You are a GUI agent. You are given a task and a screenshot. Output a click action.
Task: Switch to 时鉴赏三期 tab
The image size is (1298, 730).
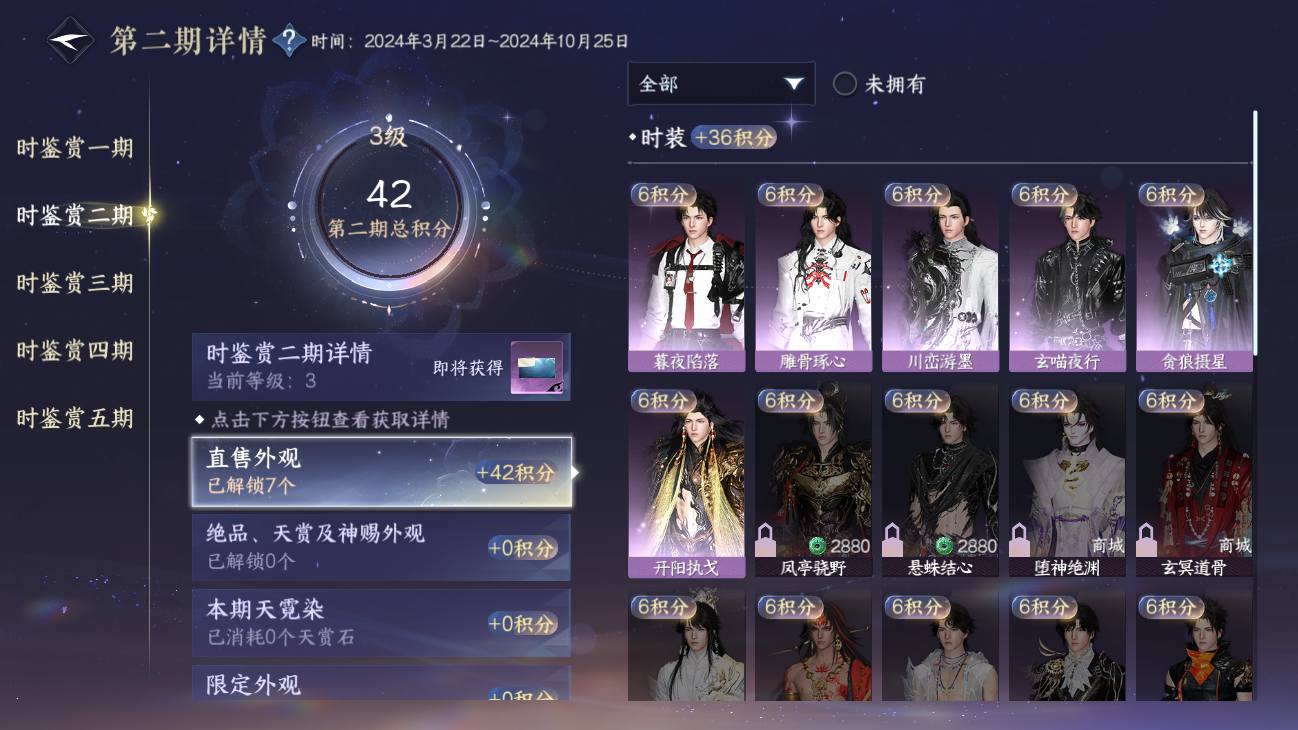75,283
